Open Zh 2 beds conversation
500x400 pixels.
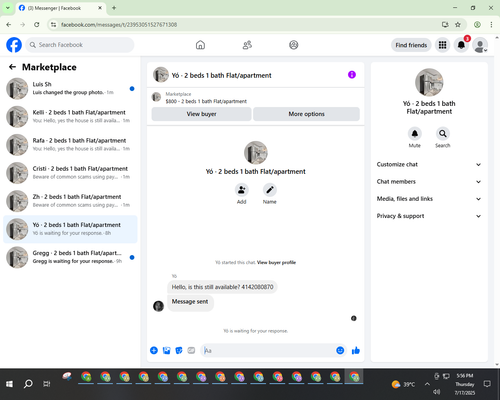click(x=70, y=201)
